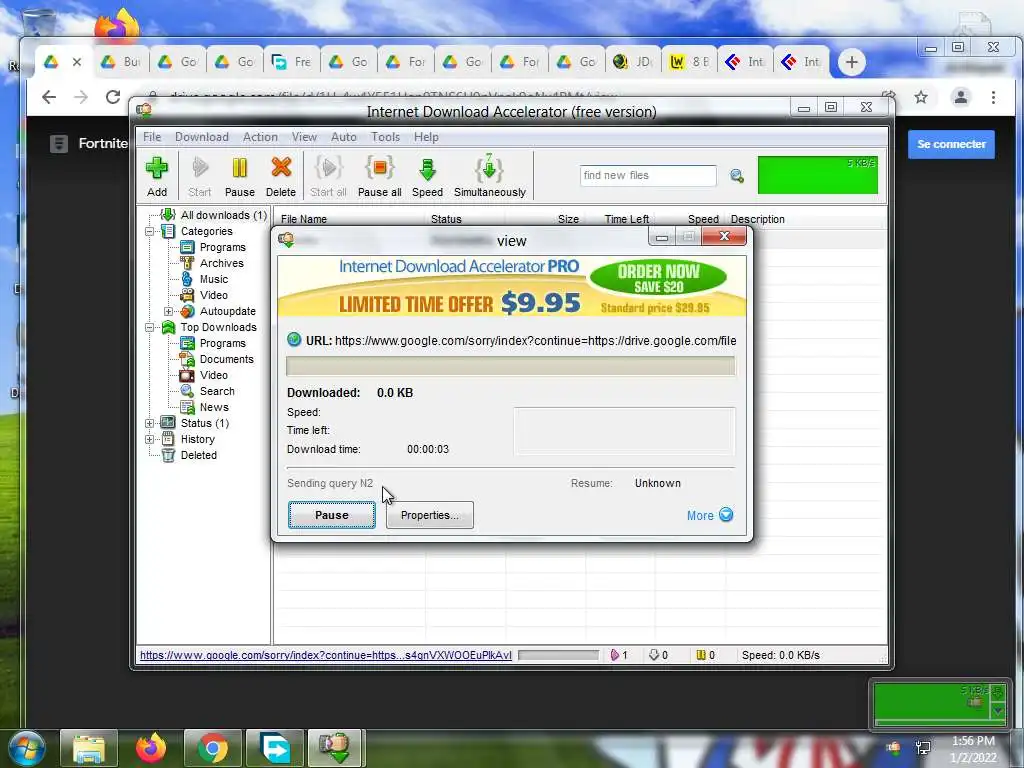
Task: Open File Explorer from the taskbar
Action: (x=89, y=748)
